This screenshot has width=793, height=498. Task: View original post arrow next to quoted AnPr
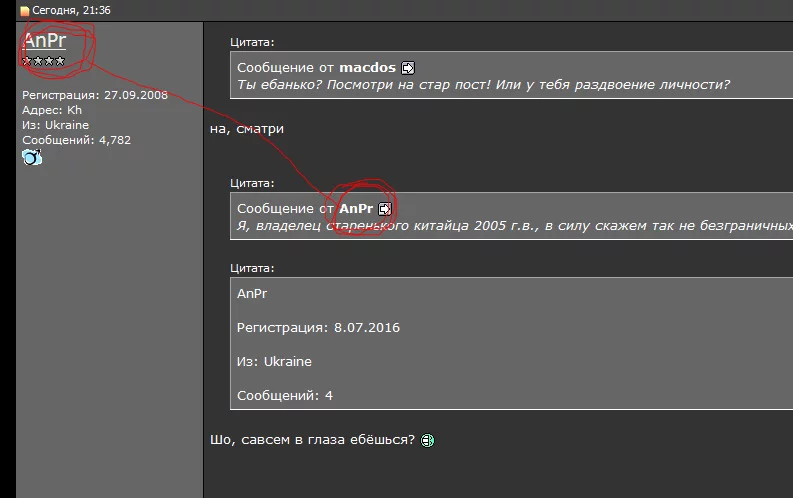click(385, 209)
